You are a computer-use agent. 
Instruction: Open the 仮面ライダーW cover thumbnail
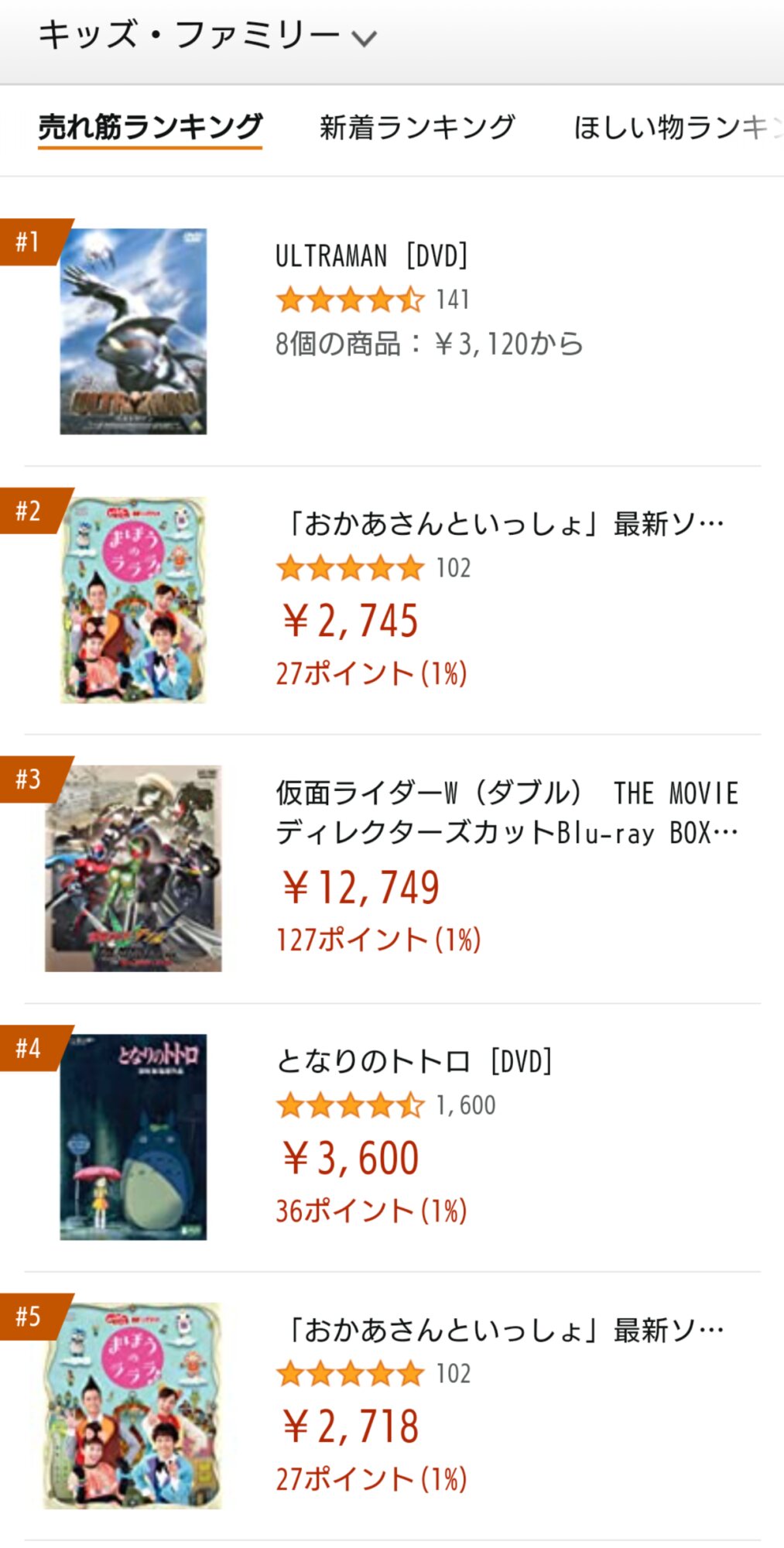(133, 868)
